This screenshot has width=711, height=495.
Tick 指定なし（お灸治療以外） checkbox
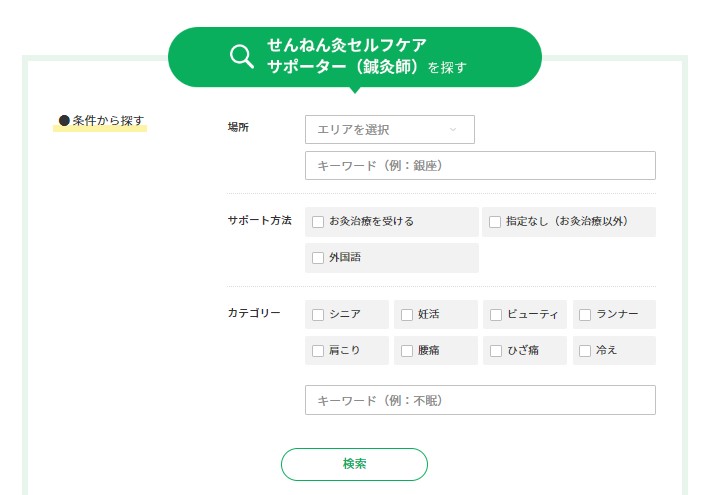tap(495, 222)
